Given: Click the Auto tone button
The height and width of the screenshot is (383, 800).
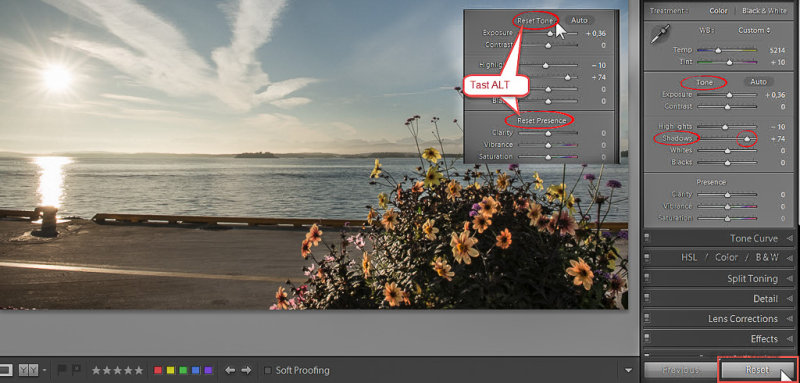Looking at the screenshot, I should pyautogui.click(x=758, y=82).
